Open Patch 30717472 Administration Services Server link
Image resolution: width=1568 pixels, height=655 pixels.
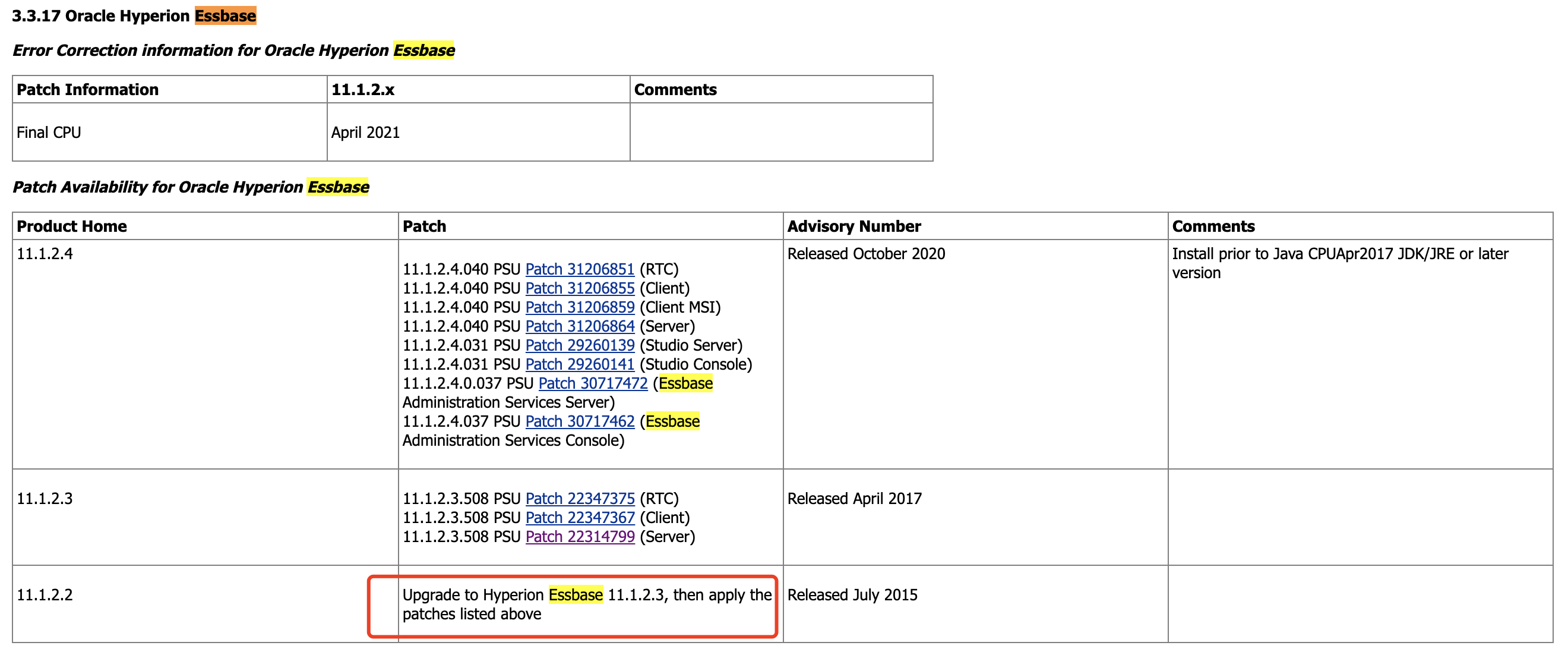[593, 383]
